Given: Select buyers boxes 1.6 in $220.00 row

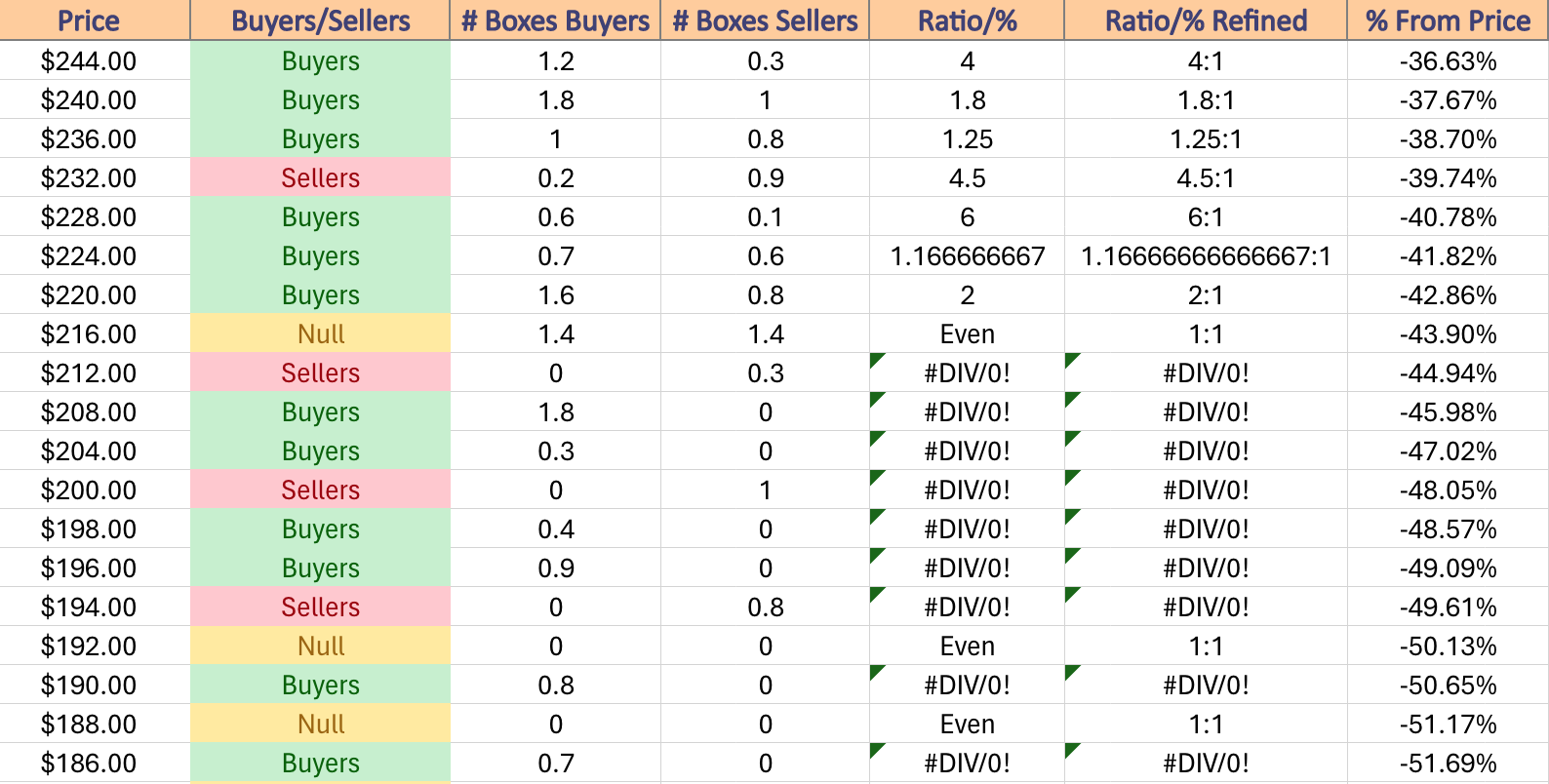Looking at the screenshot, I should coord(556,294).
